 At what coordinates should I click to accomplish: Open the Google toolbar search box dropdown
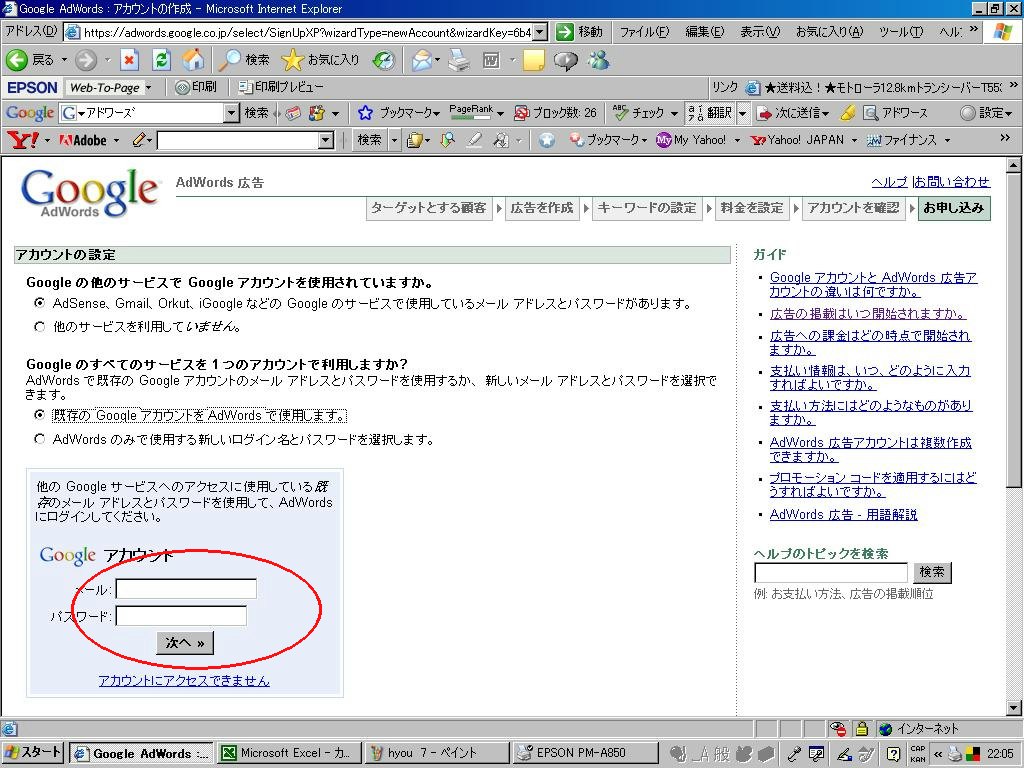point(232,113)
